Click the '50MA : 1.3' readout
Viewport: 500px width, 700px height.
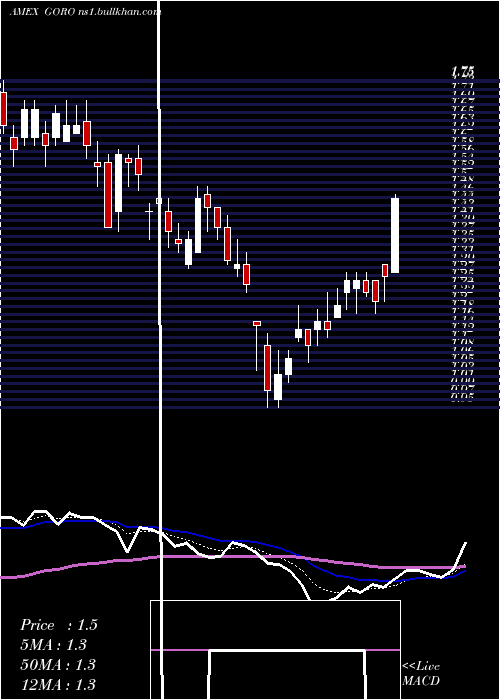58,665
